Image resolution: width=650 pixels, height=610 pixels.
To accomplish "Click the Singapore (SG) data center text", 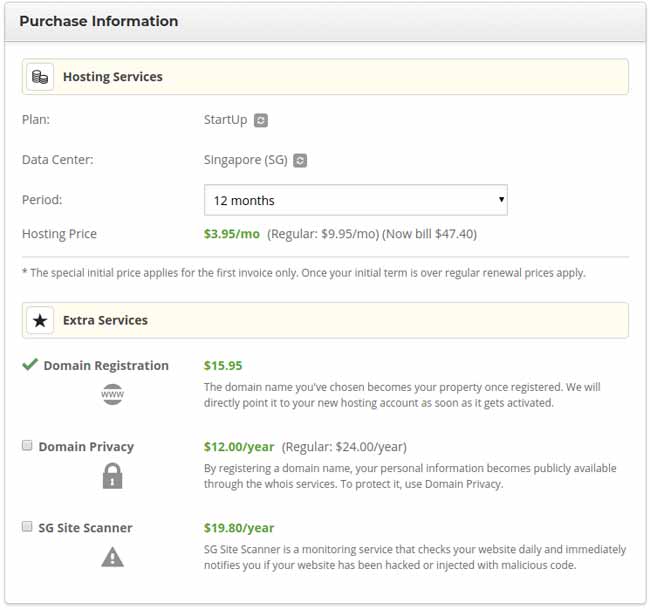I will [x=245, y=160].
